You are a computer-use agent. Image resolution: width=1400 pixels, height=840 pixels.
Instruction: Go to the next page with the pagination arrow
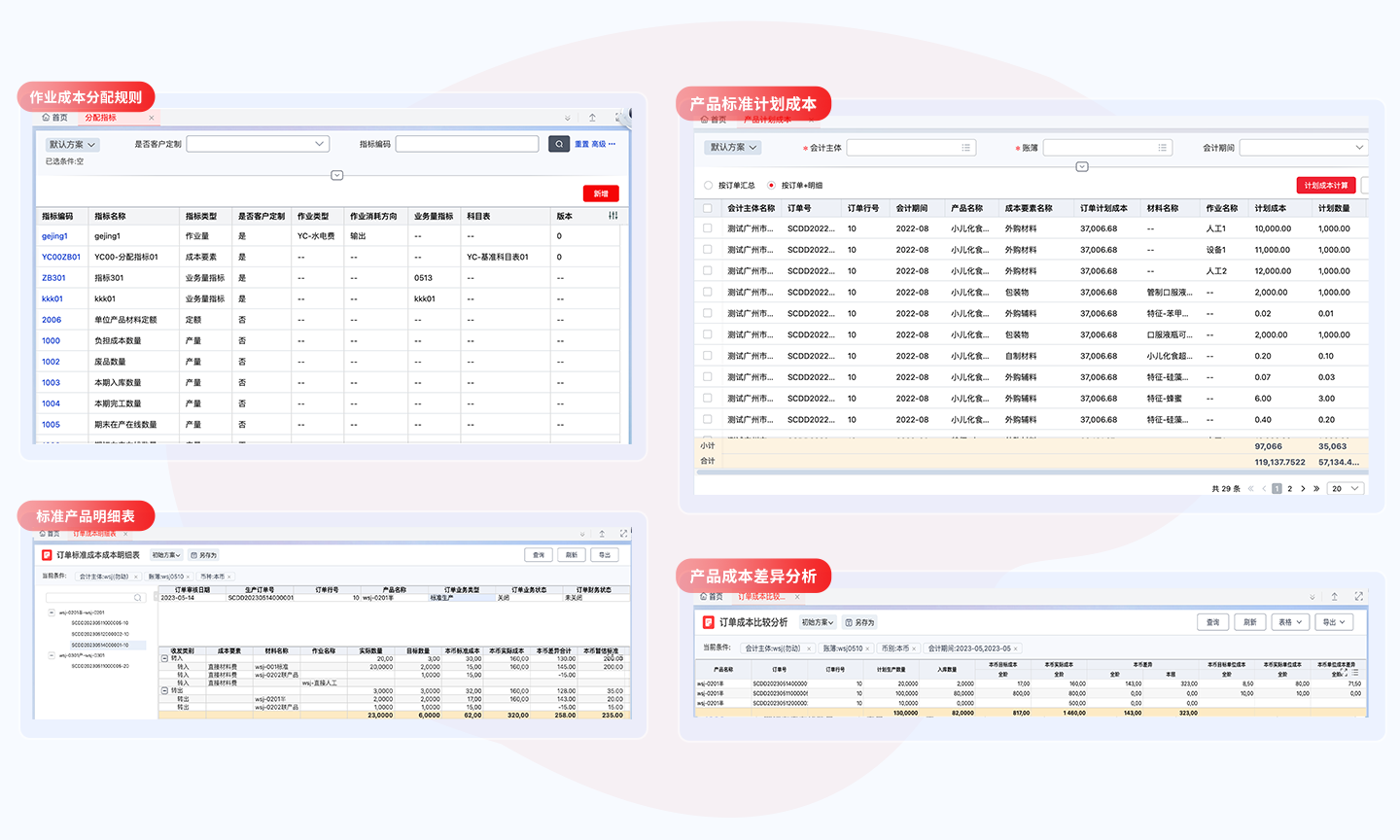[x=1303, y=489]
